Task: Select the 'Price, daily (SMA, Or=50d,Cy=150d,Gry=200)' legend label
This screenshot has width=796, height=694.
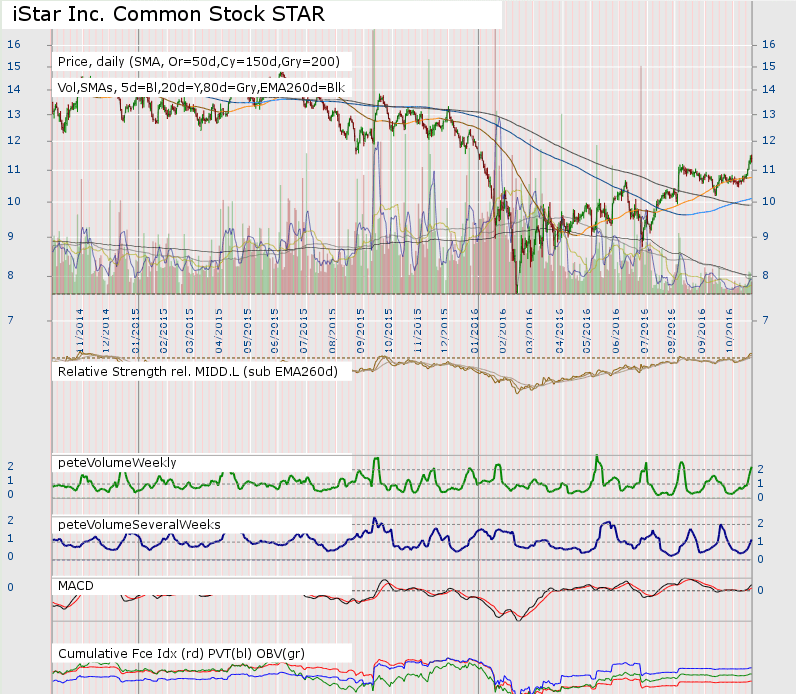Action: (198, 61)
